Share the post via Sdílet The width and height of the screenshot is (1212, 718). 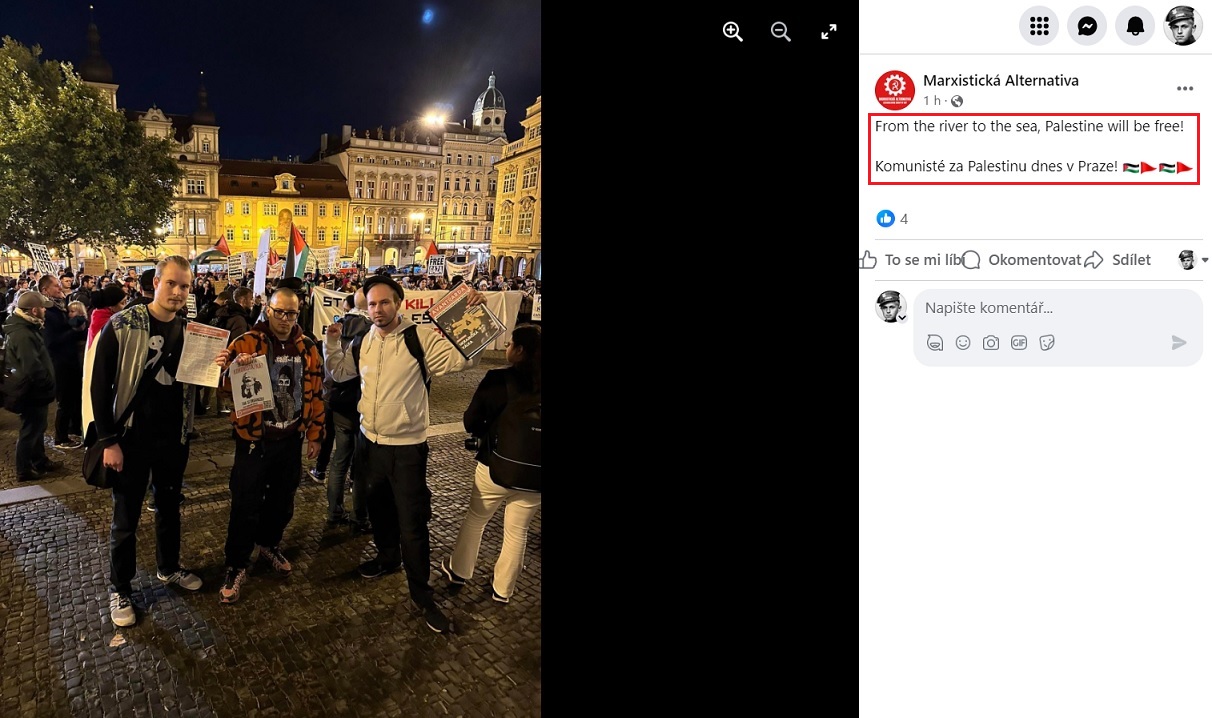(1118, 260)
